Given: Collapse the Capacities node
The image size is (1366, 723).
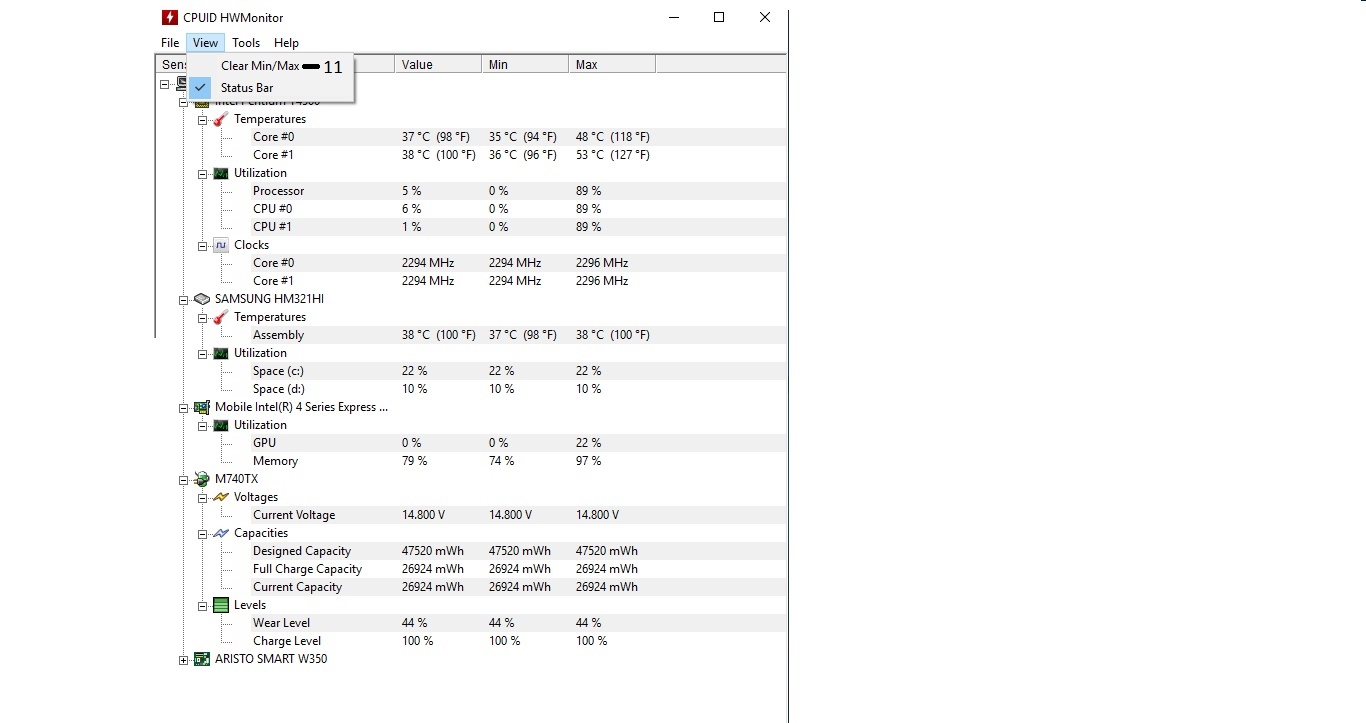Looking at the screenshot, I should pos(202,533).
